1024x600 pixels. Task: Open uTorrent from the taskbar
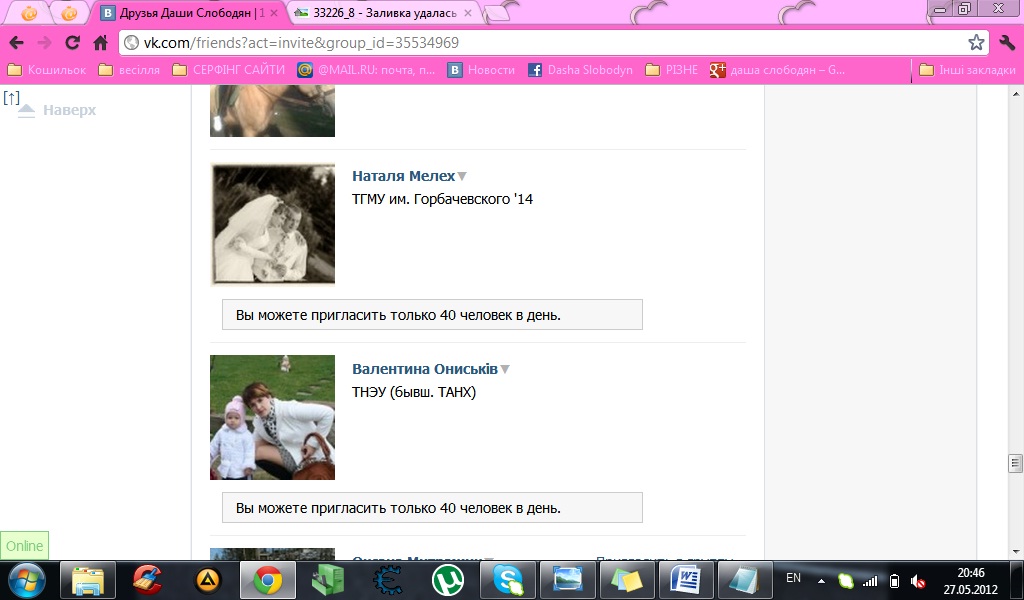(448, 580)
